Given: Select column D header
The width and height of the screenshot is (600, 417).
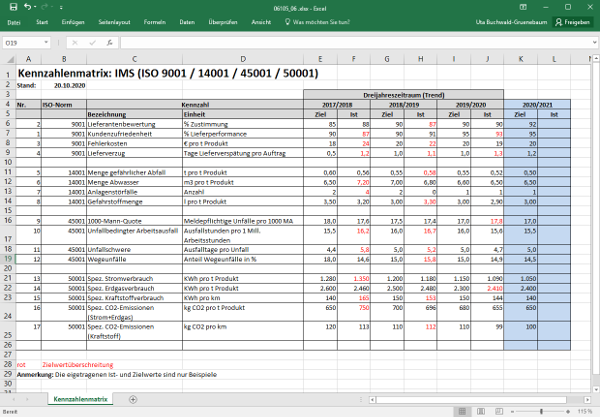Looking at the screenshot, I should tap(241, 59).
